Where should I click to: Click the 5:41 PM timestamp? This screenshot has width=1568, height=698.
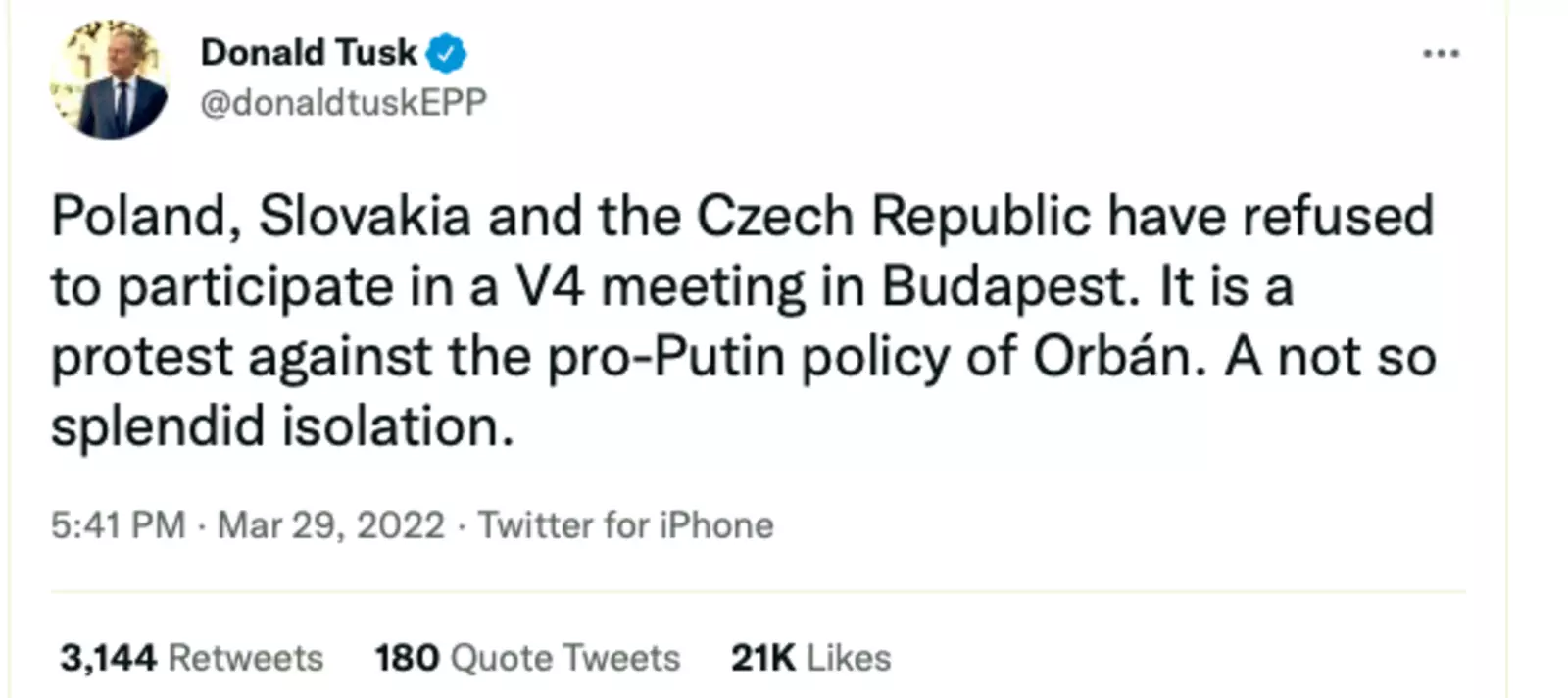118,525
